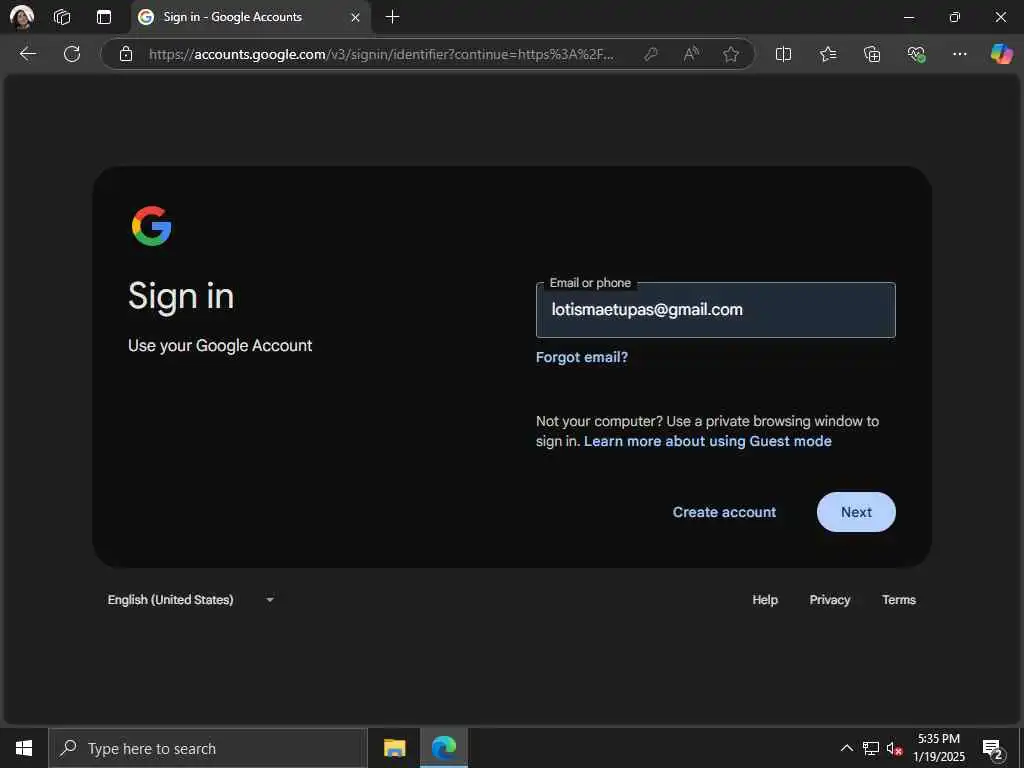Image resolution: width=1024 pixels, height=768 pixels.
Task: Close the Sign in - Google Accounts tab
Action: pos(355,18)
